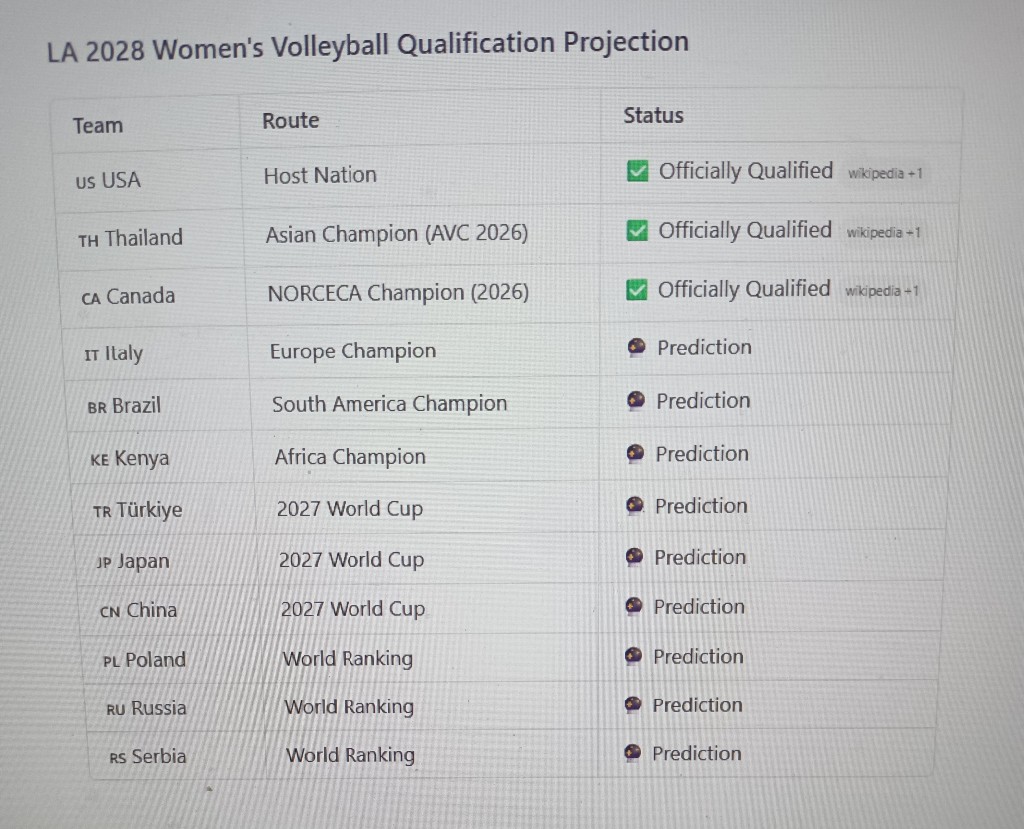Click the Route column header
Image resolution: width=1024 pixels, height=829 pixels.
[291, 120]
